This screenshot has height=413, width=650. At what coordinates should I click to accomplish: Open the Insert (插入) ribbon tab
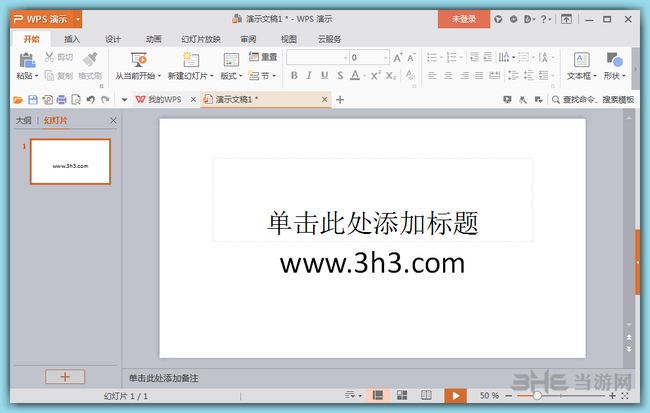[72, 39]
